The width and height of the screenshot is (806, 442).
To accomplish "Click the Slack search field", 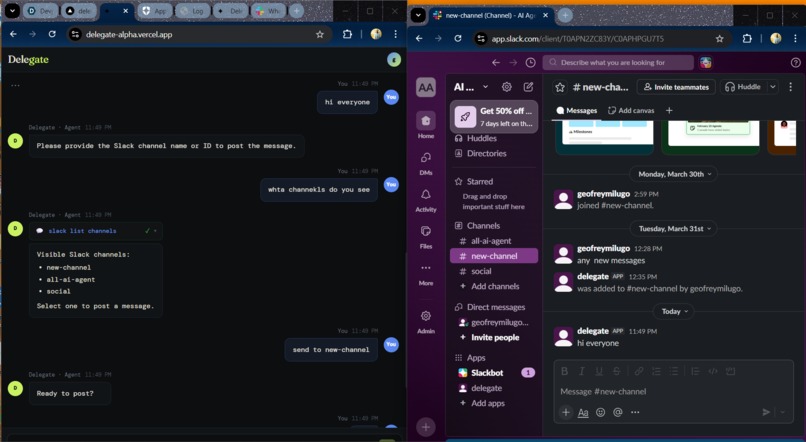I will click(x=618, y=63).
